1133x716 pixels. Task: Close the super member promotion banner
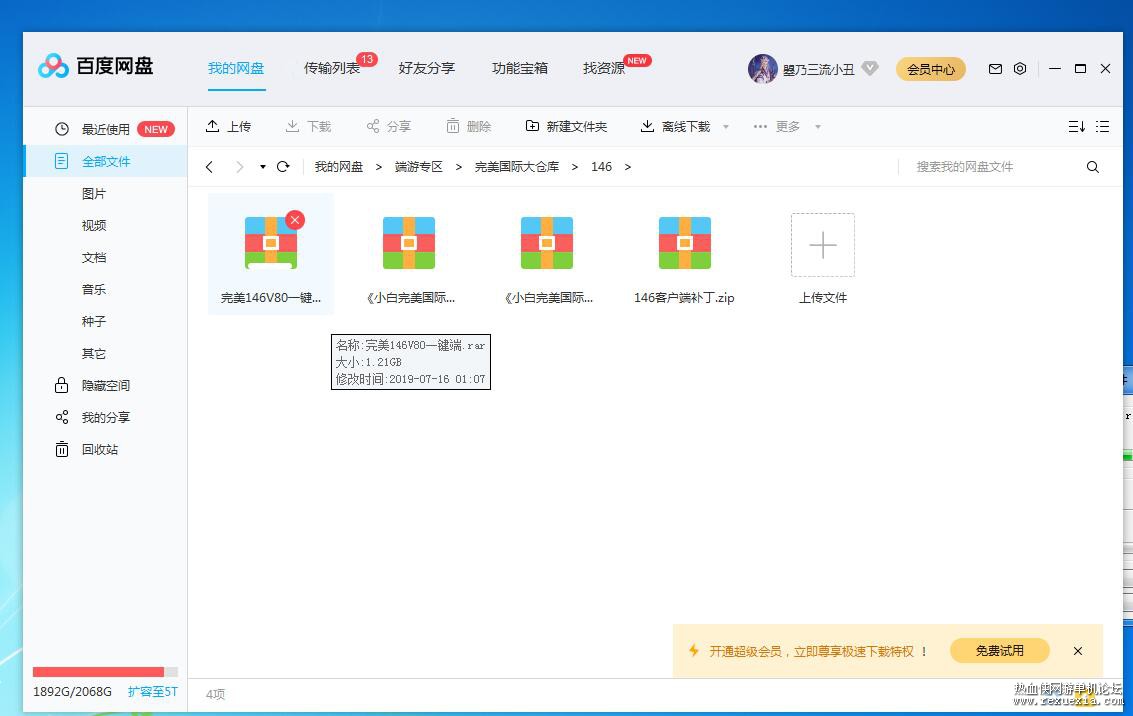(1077, 651)
